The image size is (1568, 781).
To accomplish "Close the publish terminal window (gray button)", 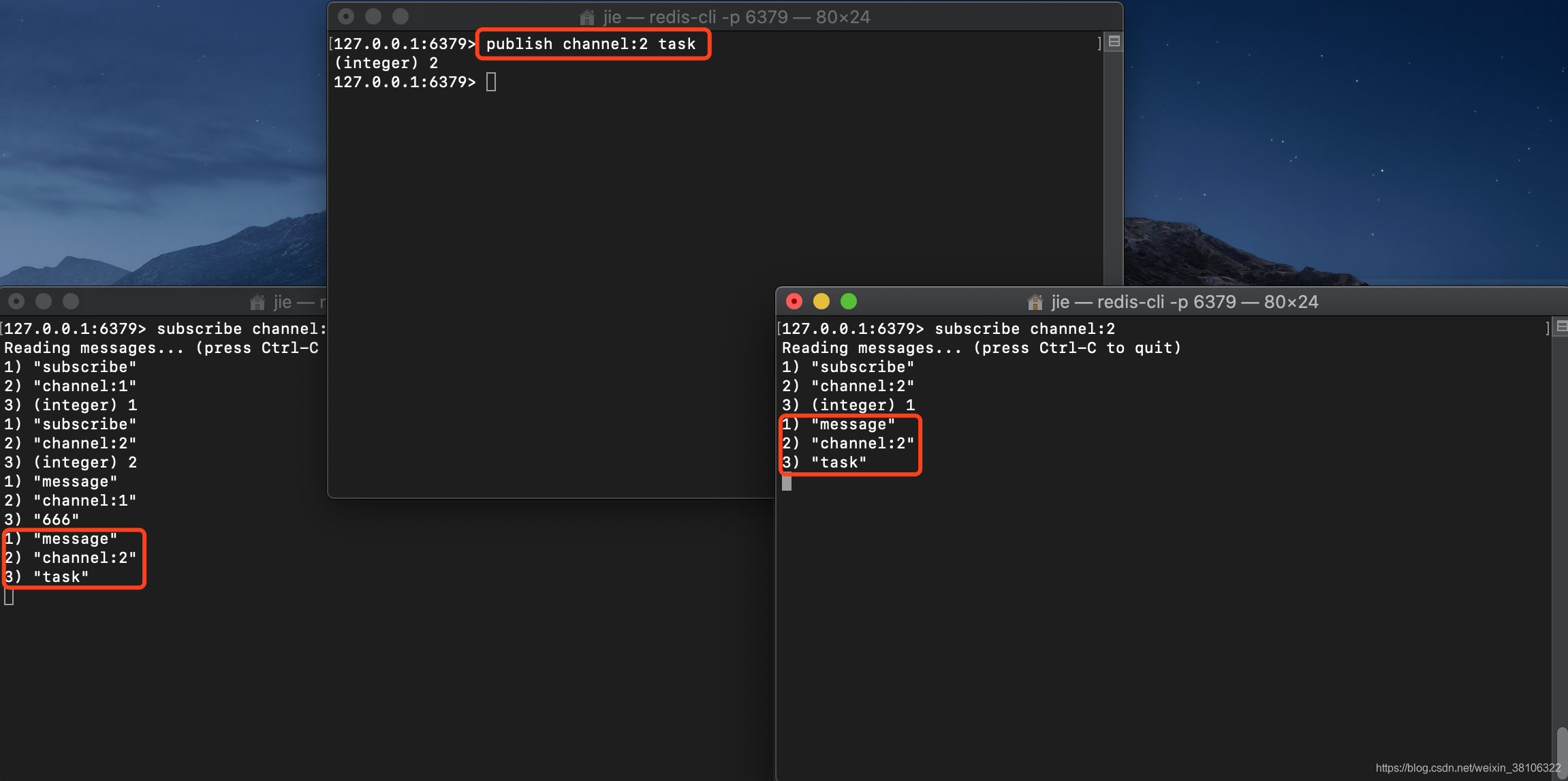I will (x=346, y=16).
